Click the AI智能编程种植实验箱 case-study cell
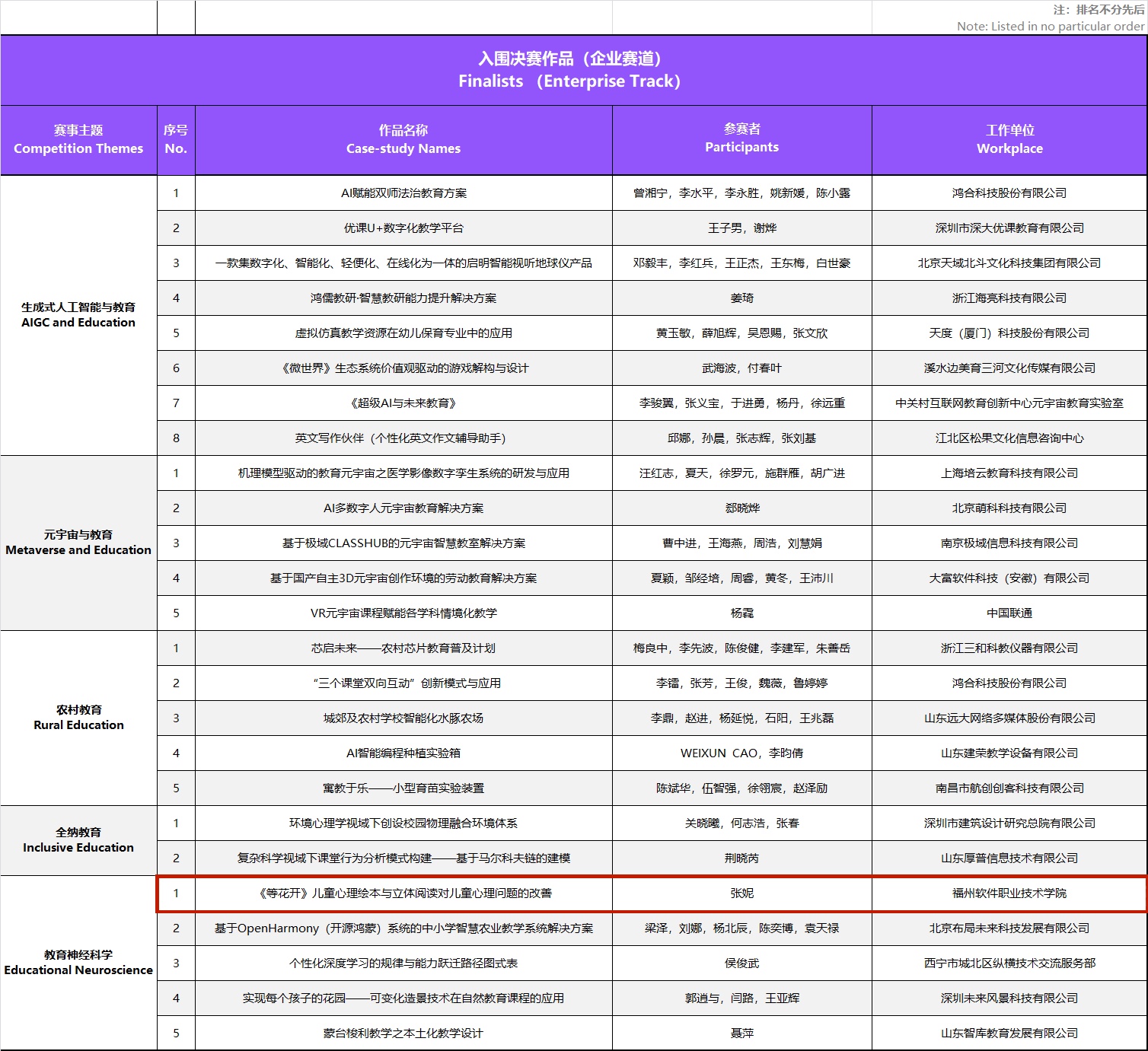 tap(403, 753)
